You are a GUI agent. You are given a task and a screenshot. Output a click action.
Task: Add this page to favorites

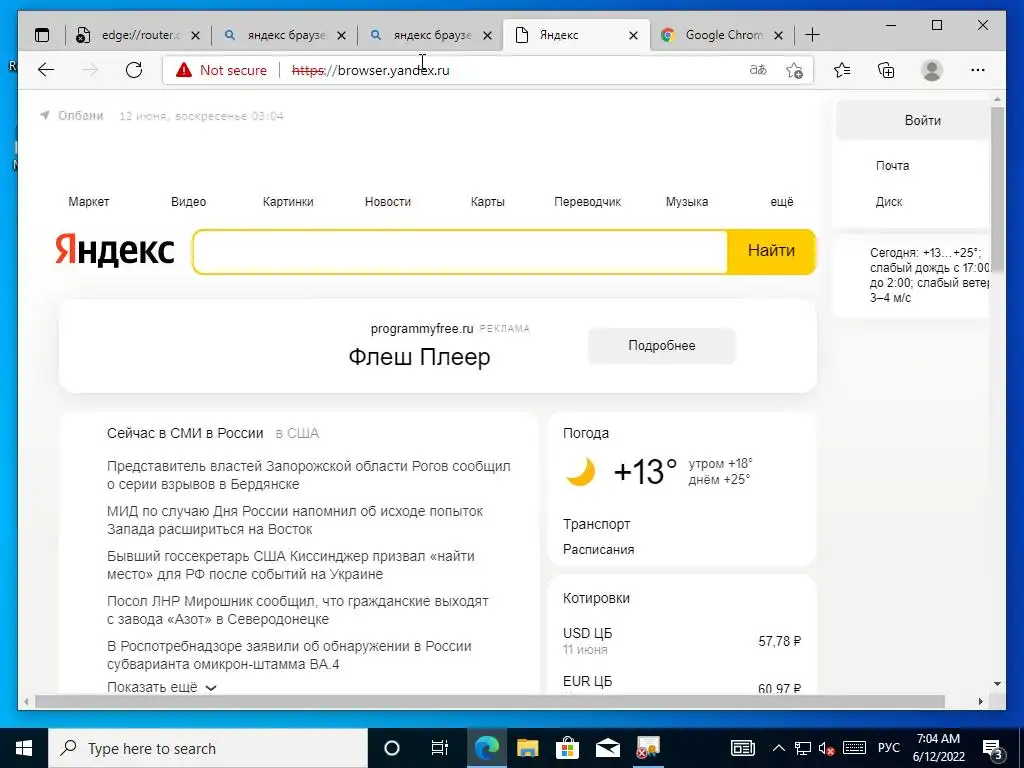794,70
